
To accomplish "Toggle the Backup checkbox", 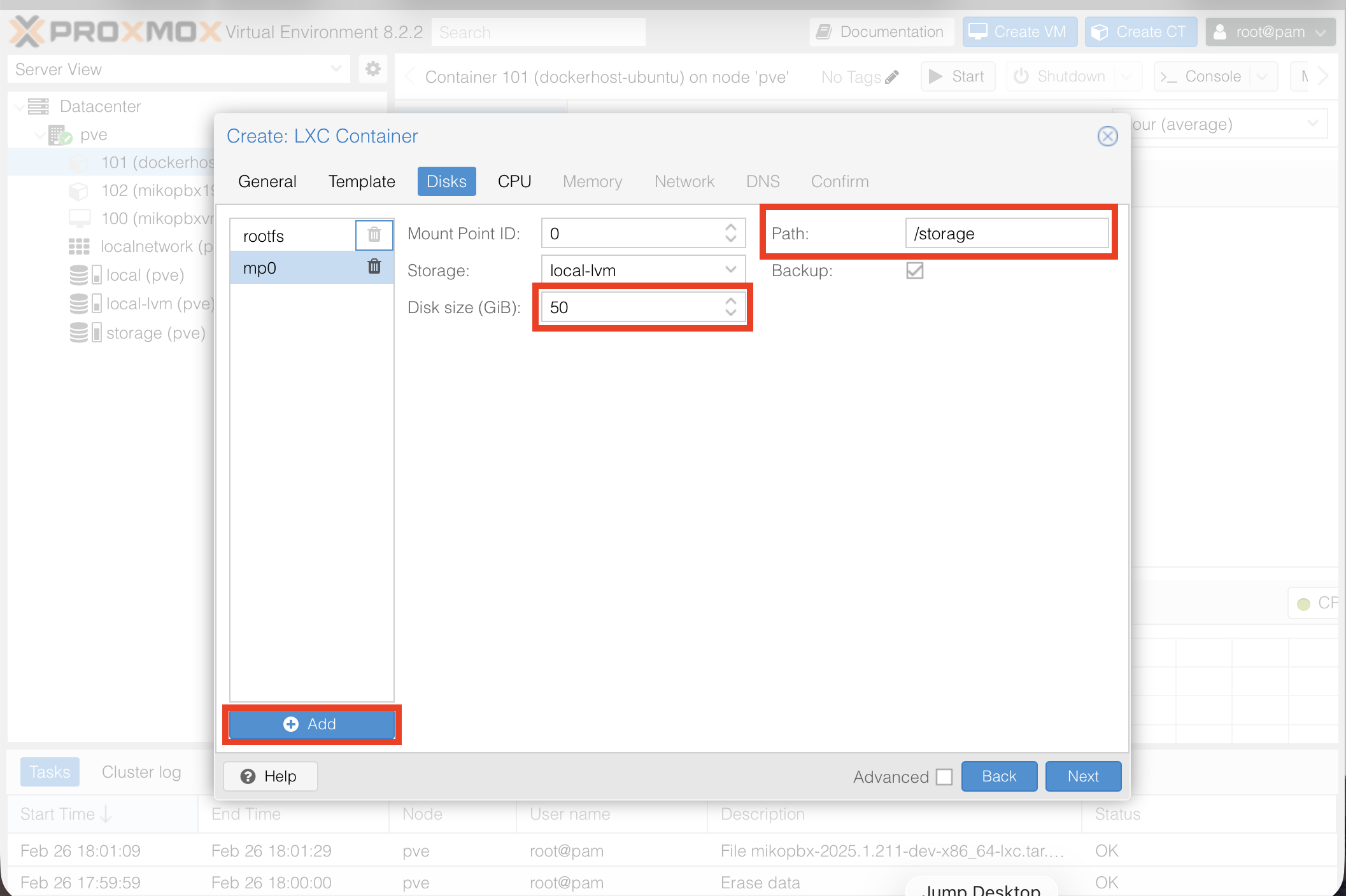I will point(914,270).
